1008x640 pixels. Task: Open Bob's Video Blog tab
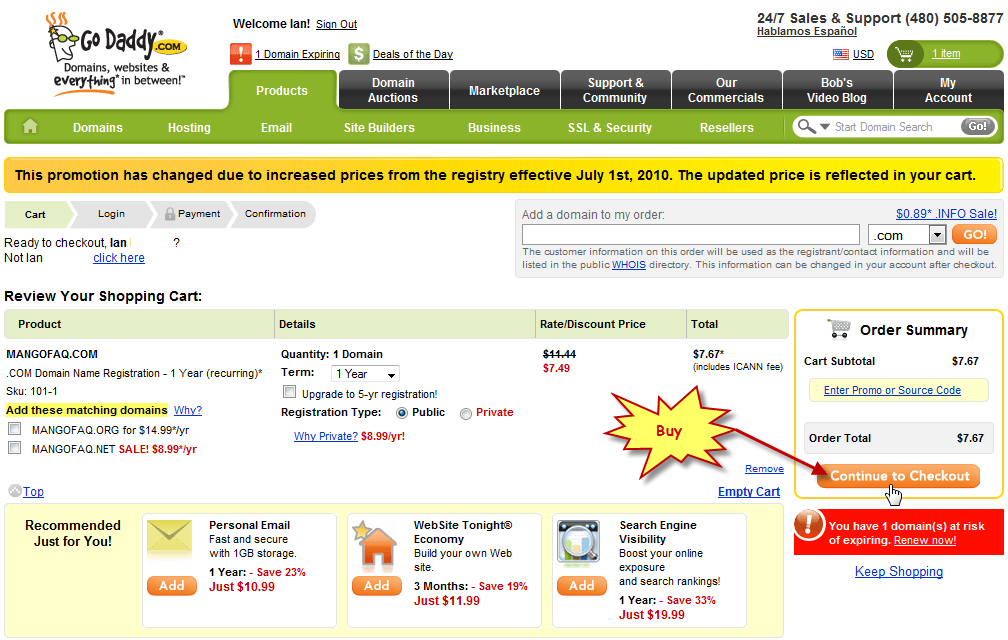pyautogui.click(x=837, y=90)
